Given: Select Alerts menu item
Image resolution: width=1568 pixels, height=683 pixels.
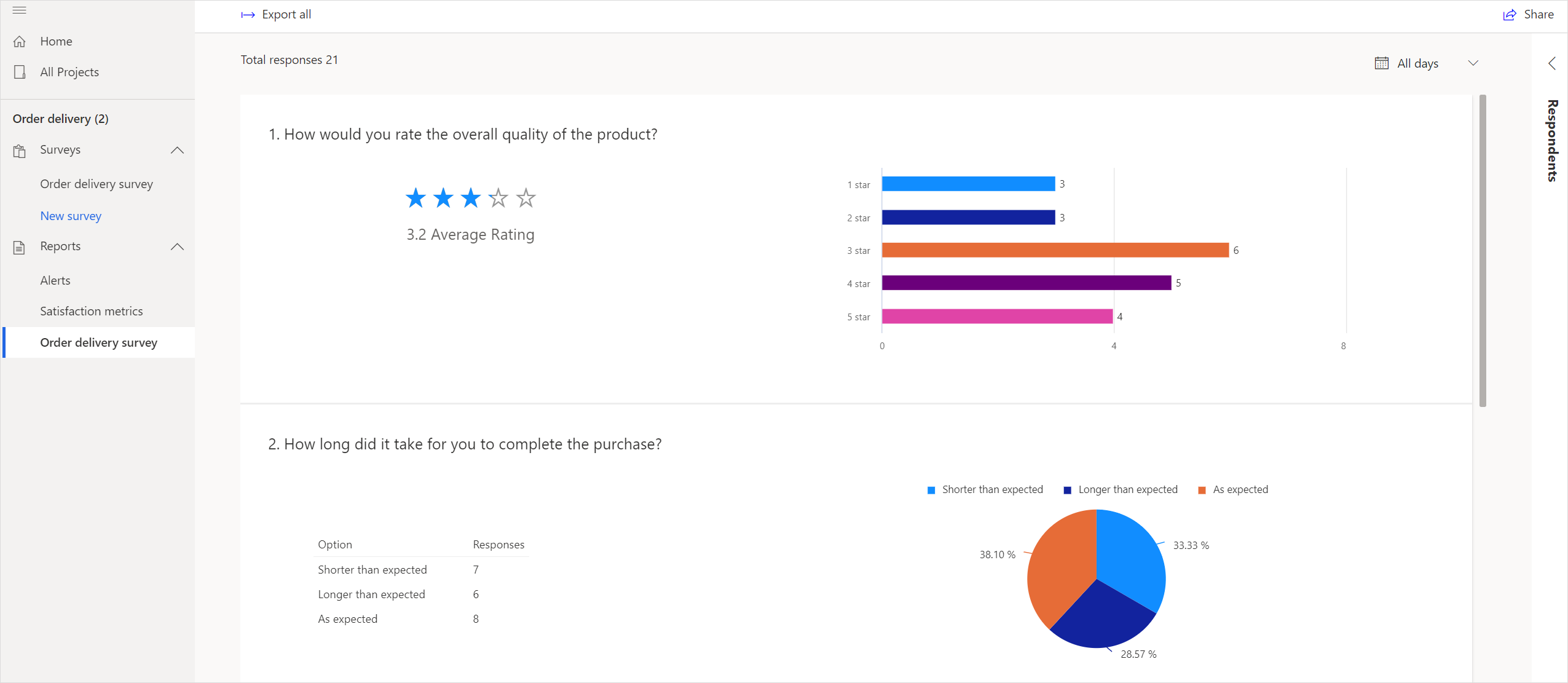Looking at the screenshot, I should [55, 280].
